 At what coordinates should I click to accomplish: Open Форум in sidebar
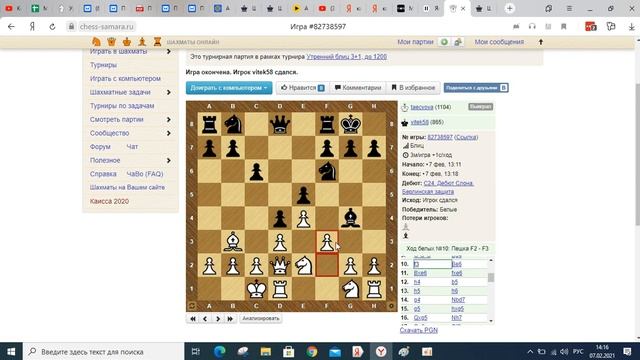tap(100, 147)
